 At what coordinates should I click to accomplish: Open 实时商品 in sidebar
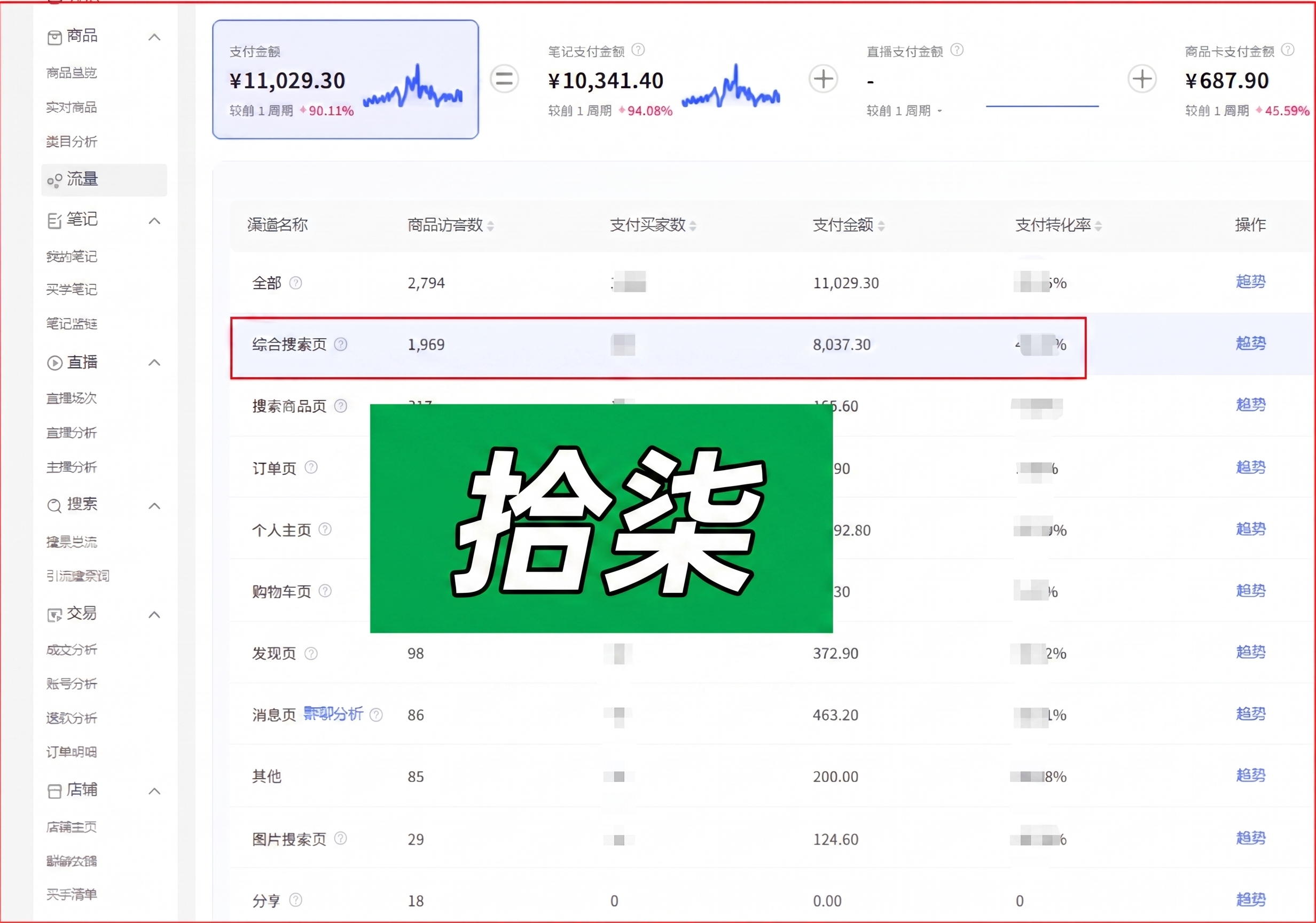72,107
